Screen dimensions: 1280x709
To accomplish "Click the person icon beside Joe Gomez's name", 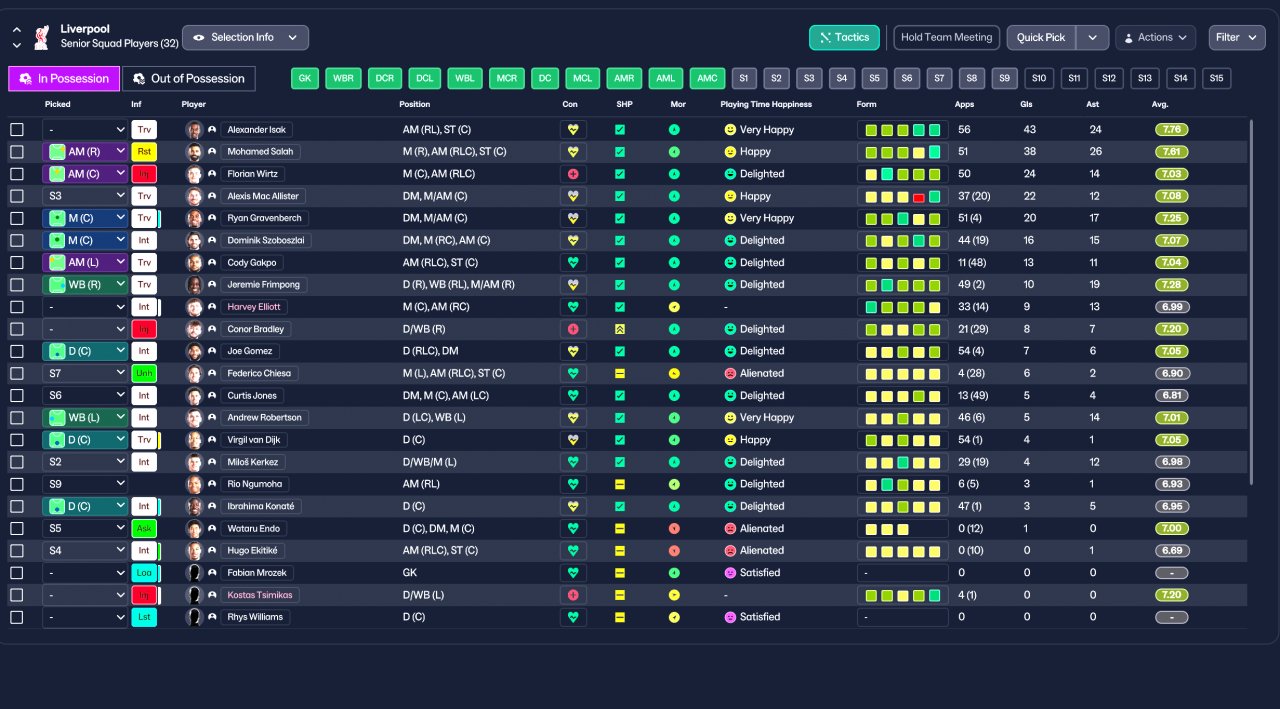I will pos(212,351).
